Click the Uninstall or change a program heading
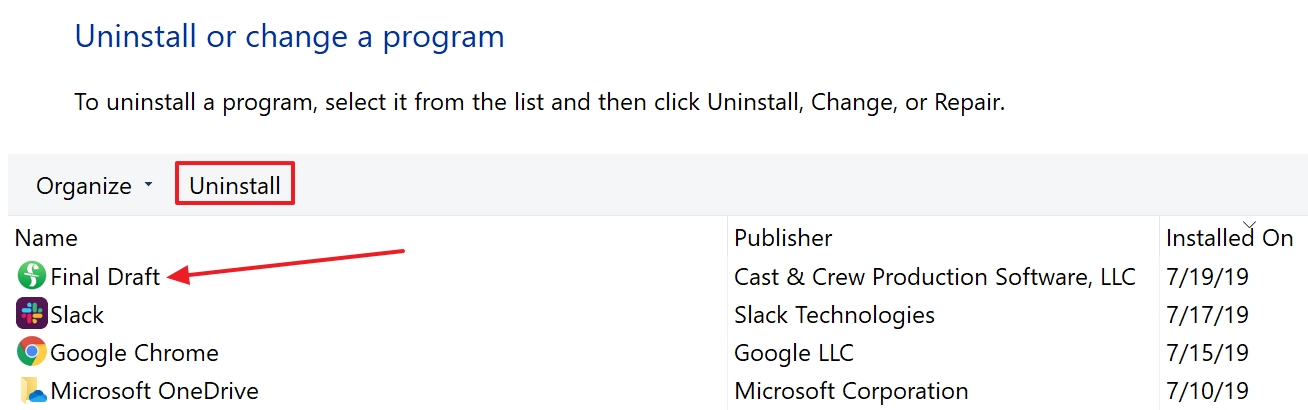This screenshot has width=1308, height=410. (290, 37)
